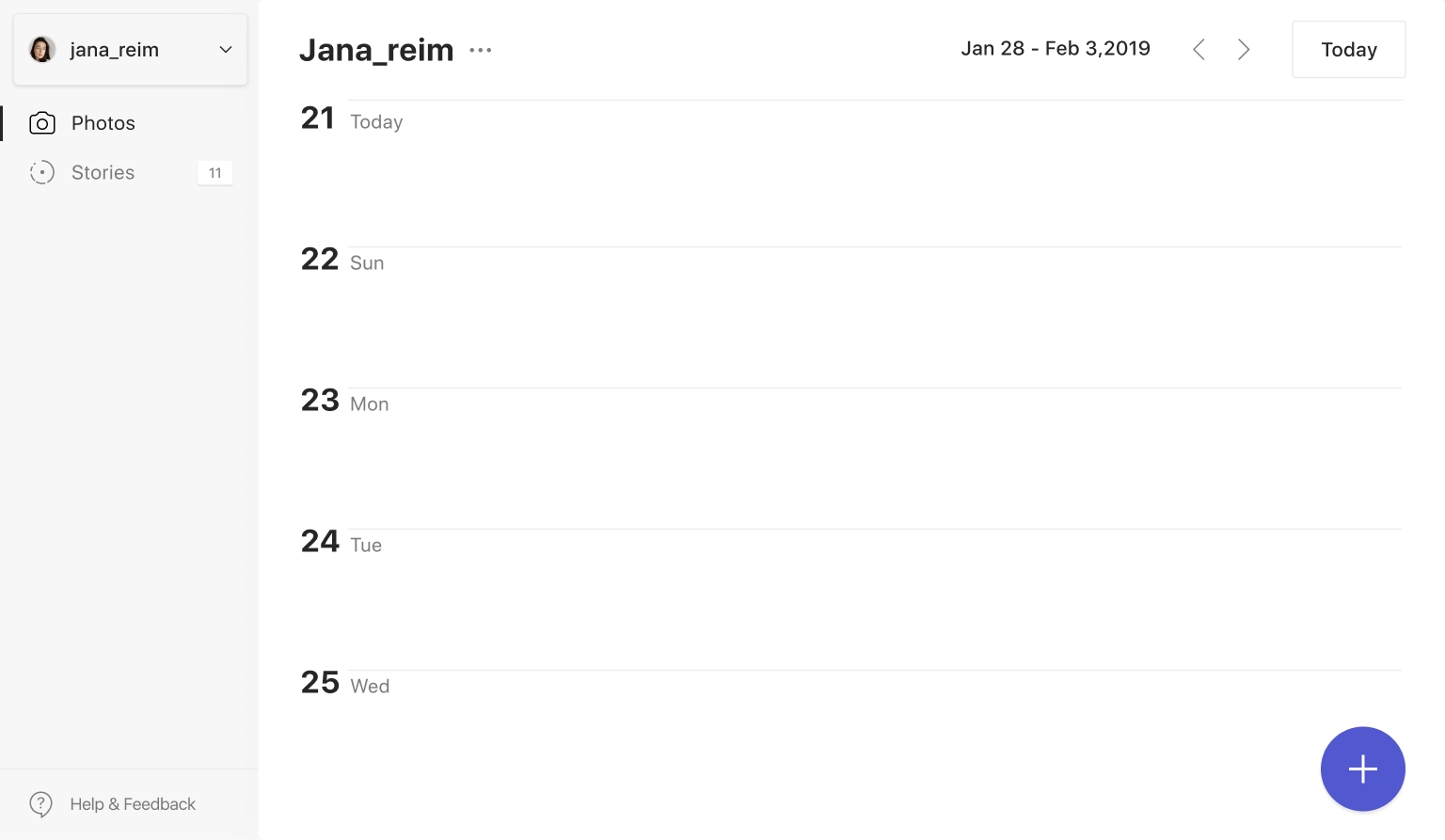This screenshot has height=840, width=1445.
Task: Select day 24 Tue row
Action: click(x=341, y=543)
